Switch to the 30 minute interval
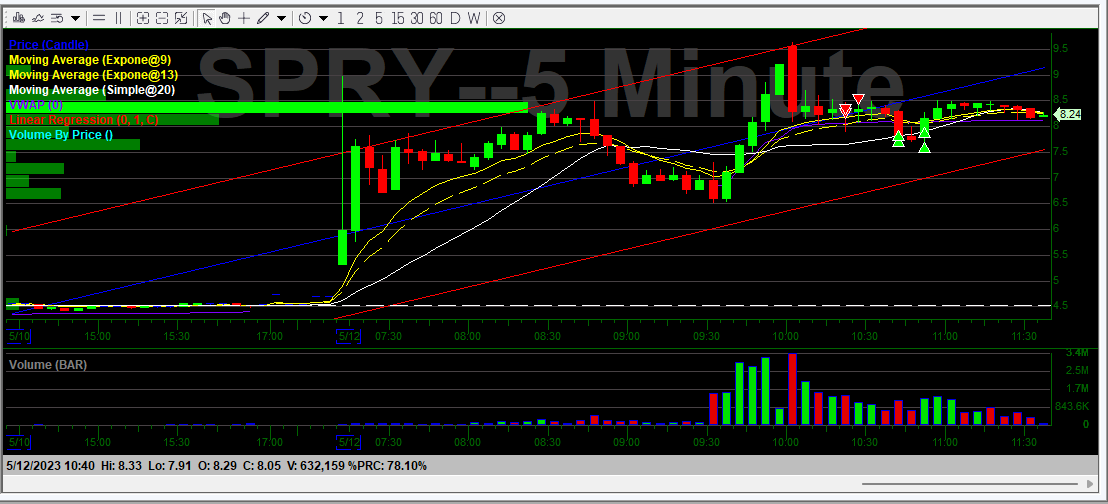This screenshot has width=1108, height=504. (417, 18)
